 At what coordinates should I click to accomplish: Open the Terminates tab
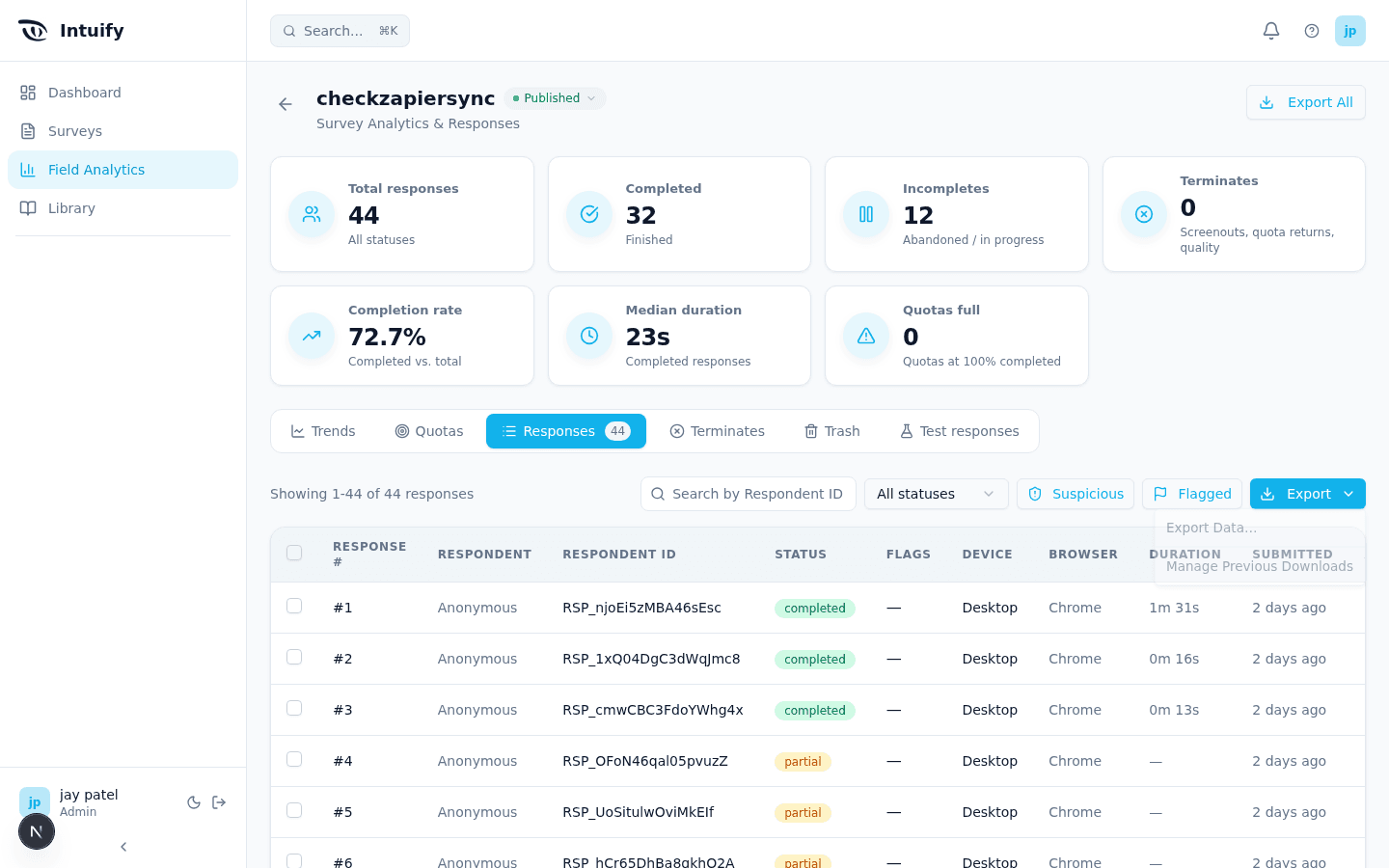(x=718, y=431)
